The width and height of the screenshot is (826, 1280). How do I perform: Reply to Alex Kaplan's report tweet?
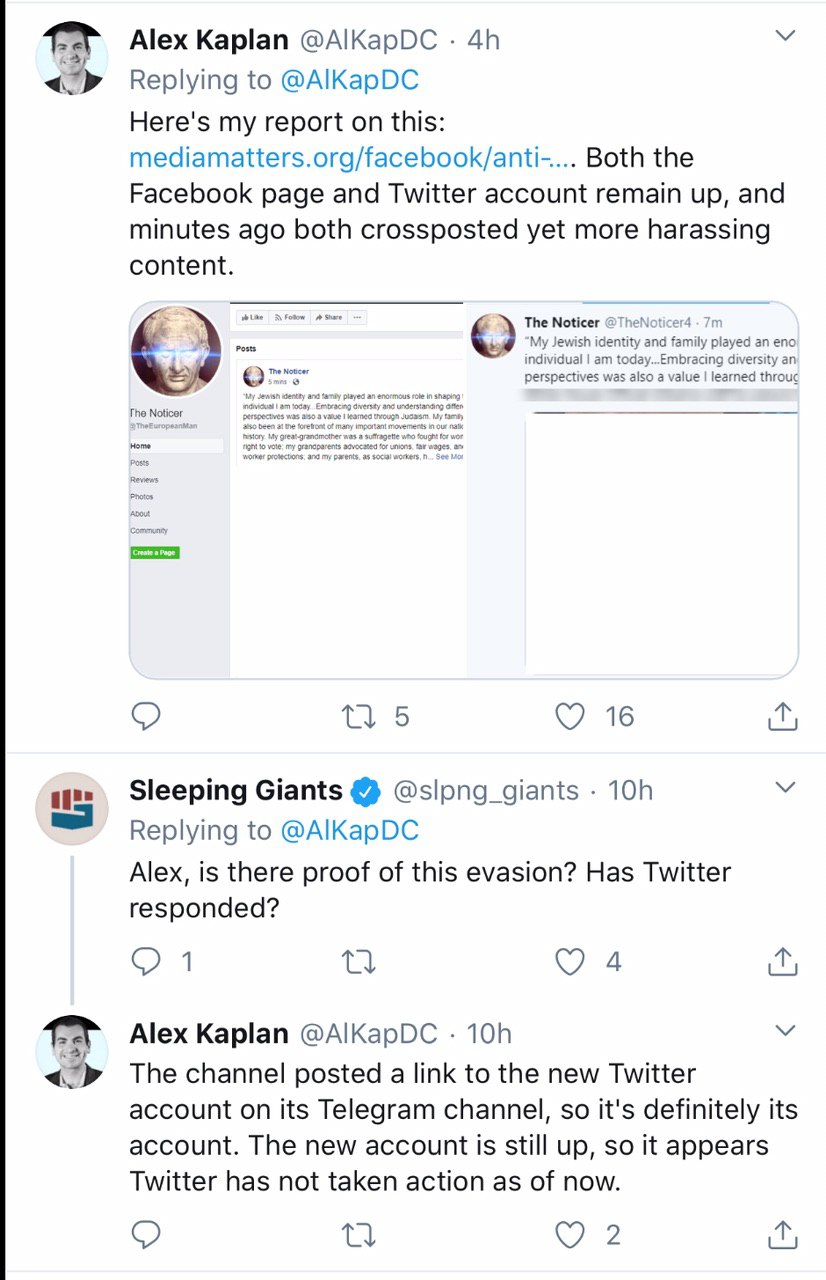click(147, 716)
